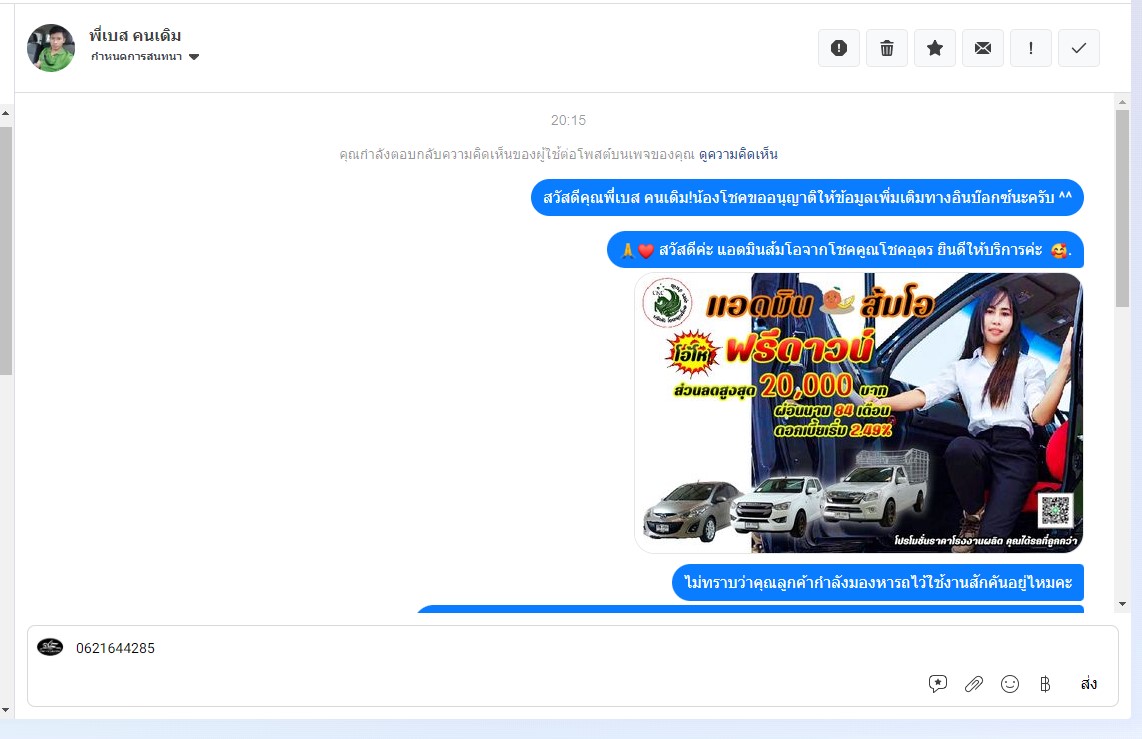Click chat scrollbar down arrow
This screenshot has width=1142, height=739.
coord(1123,604)
